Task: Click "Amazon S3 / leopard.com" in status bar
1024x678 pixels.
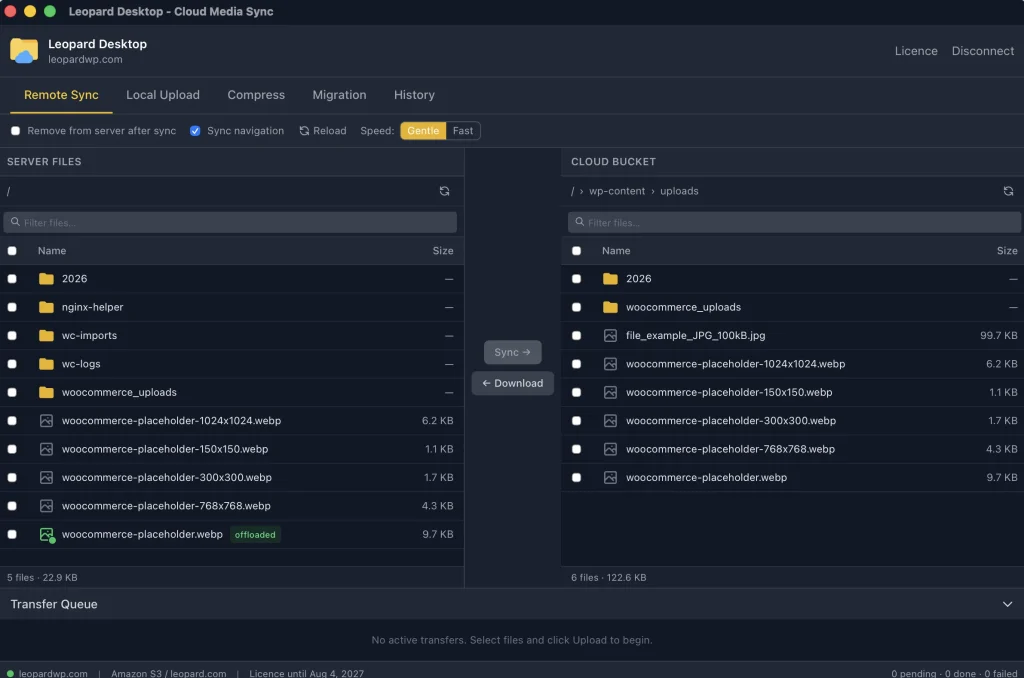Action: [168, 673]
